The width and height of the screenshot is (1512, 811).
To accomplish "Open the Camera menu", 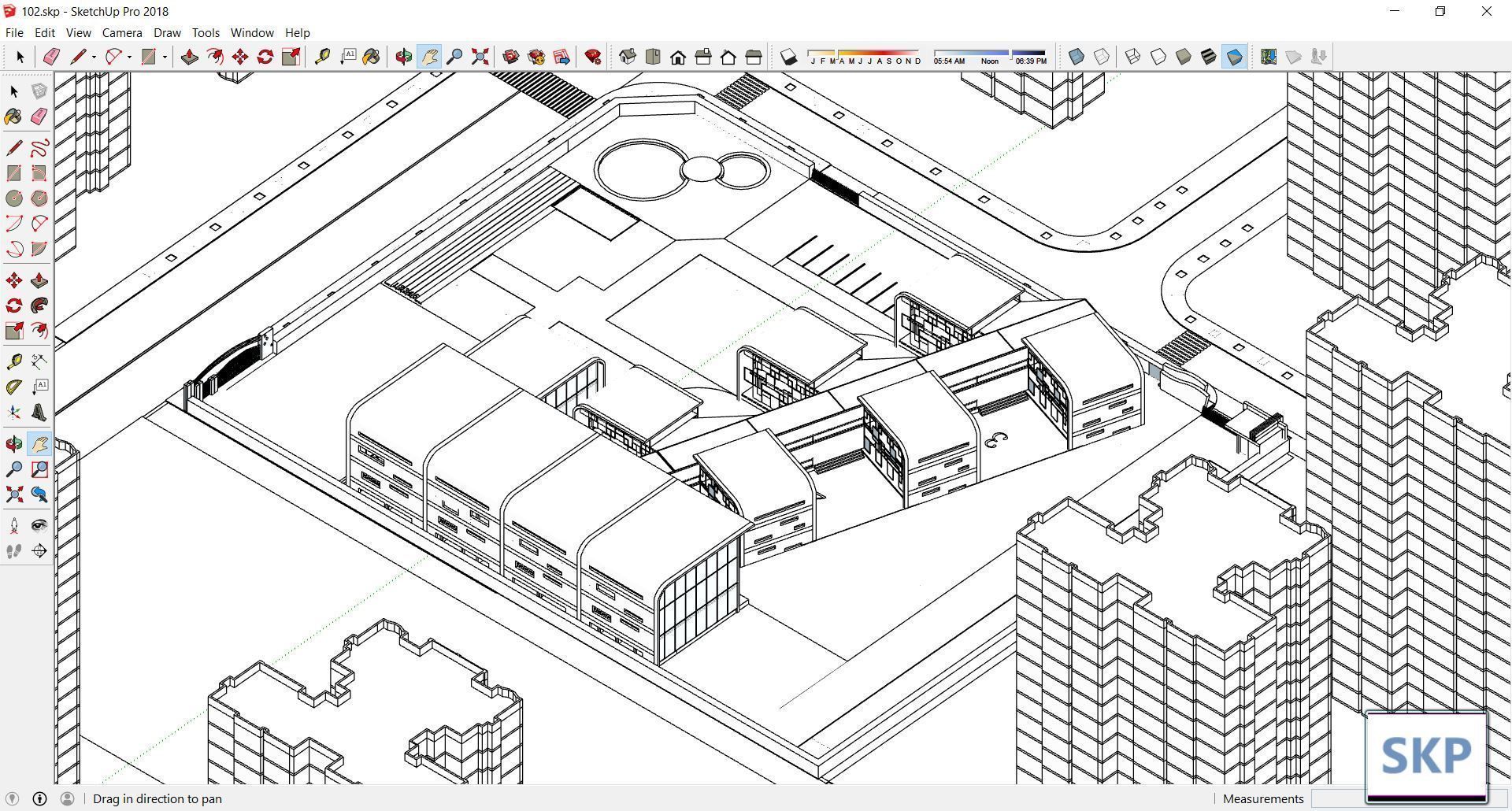I will pos(122,33).
